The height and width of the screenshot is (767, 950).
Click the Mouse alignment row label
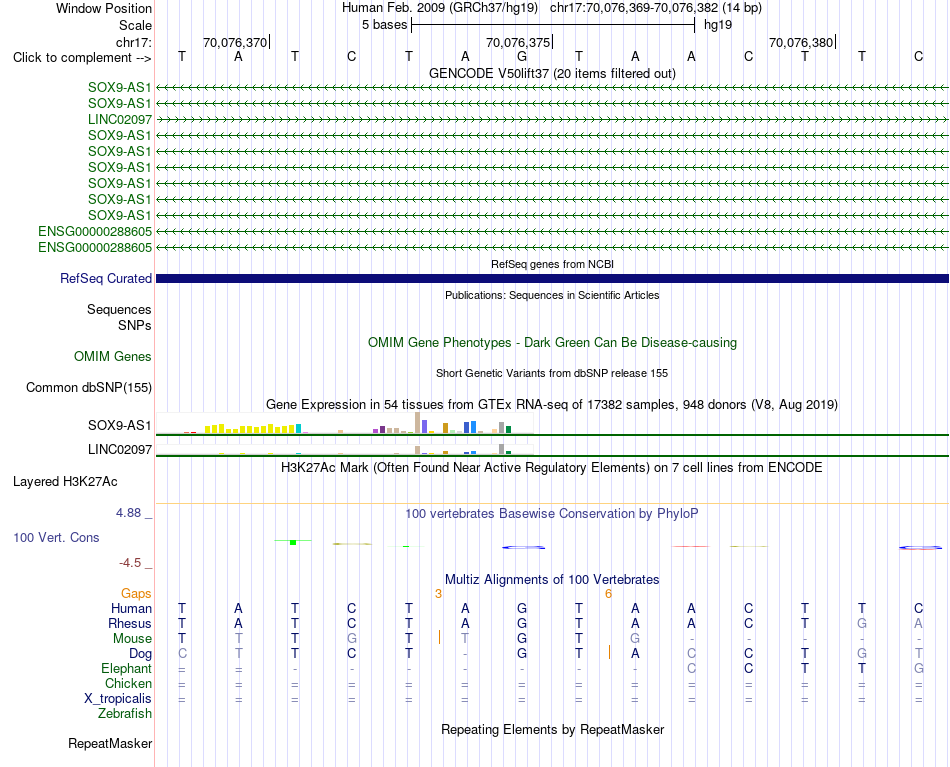click(x=133, y=639)
